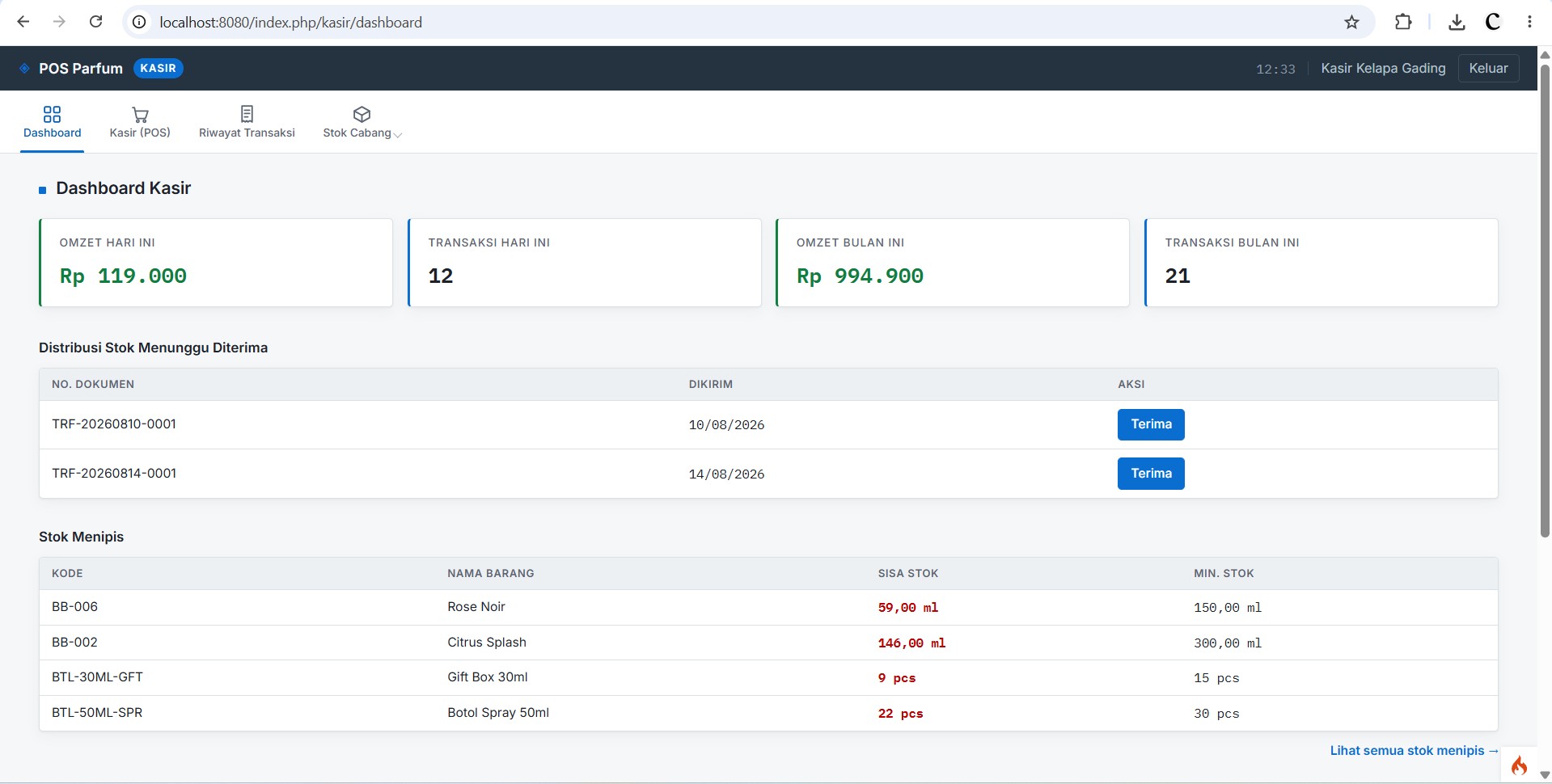1552x784 pixels.
Task: Click the minimum stock 150,00 ml
Action: pos(1228,608)
